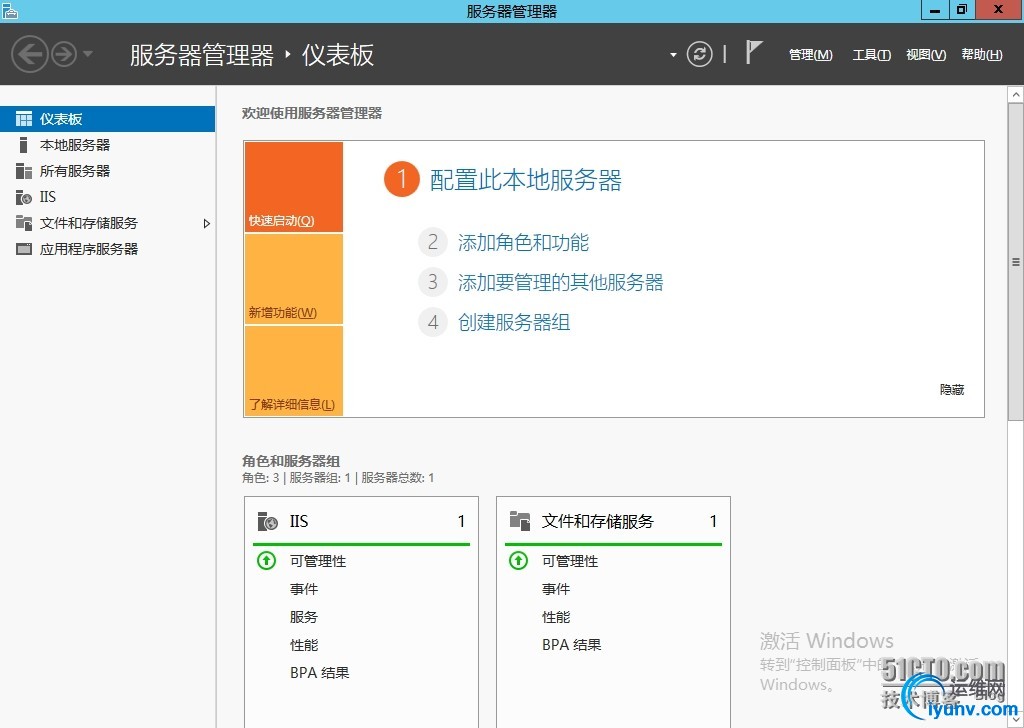Select 所有服务器 in the sidebar
This screenshot has height=728, width=1024.
click(x=107, y=171)
